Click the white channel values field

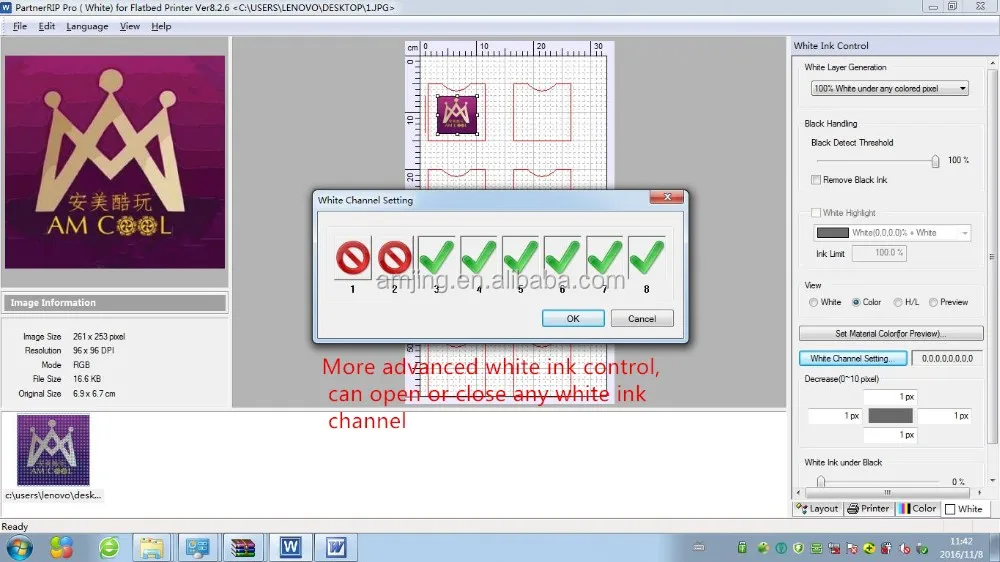click(x=947, y=359)
